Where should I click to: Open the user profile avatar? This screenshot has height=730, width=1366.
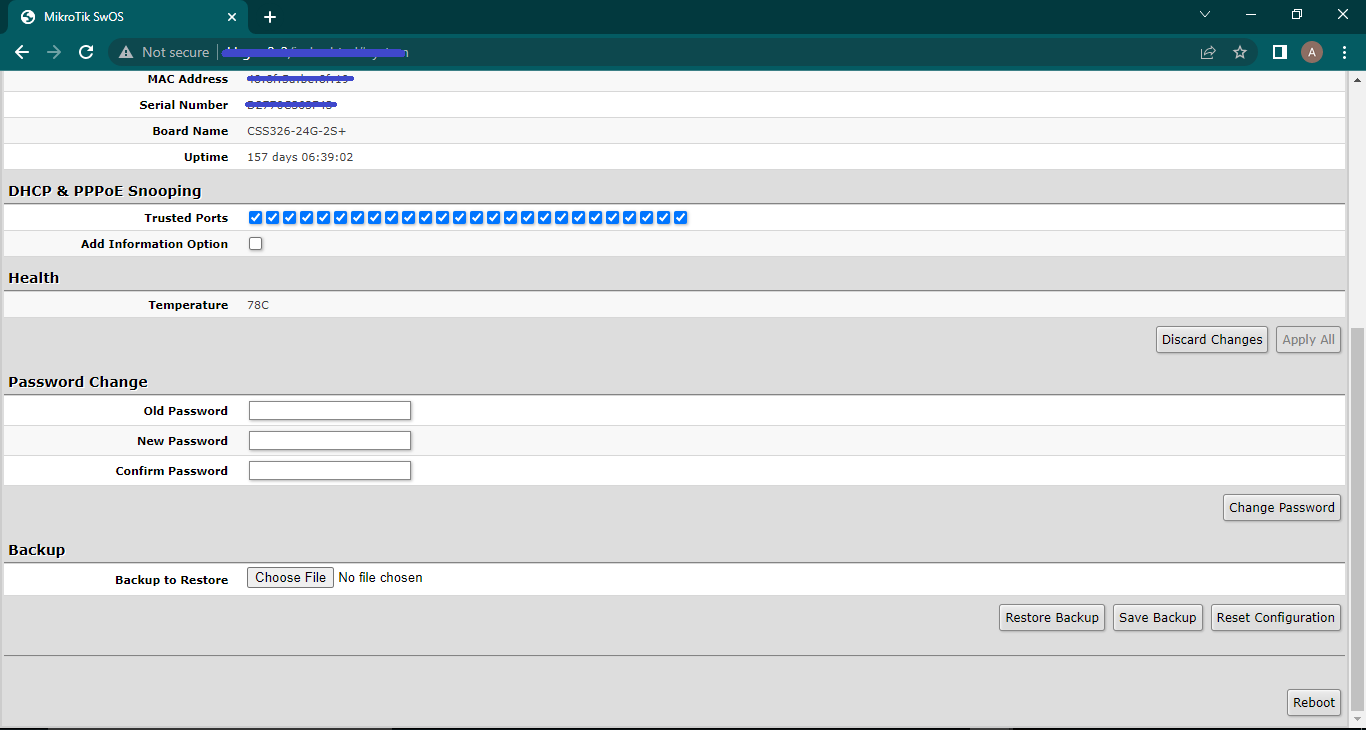(1312, 52)
